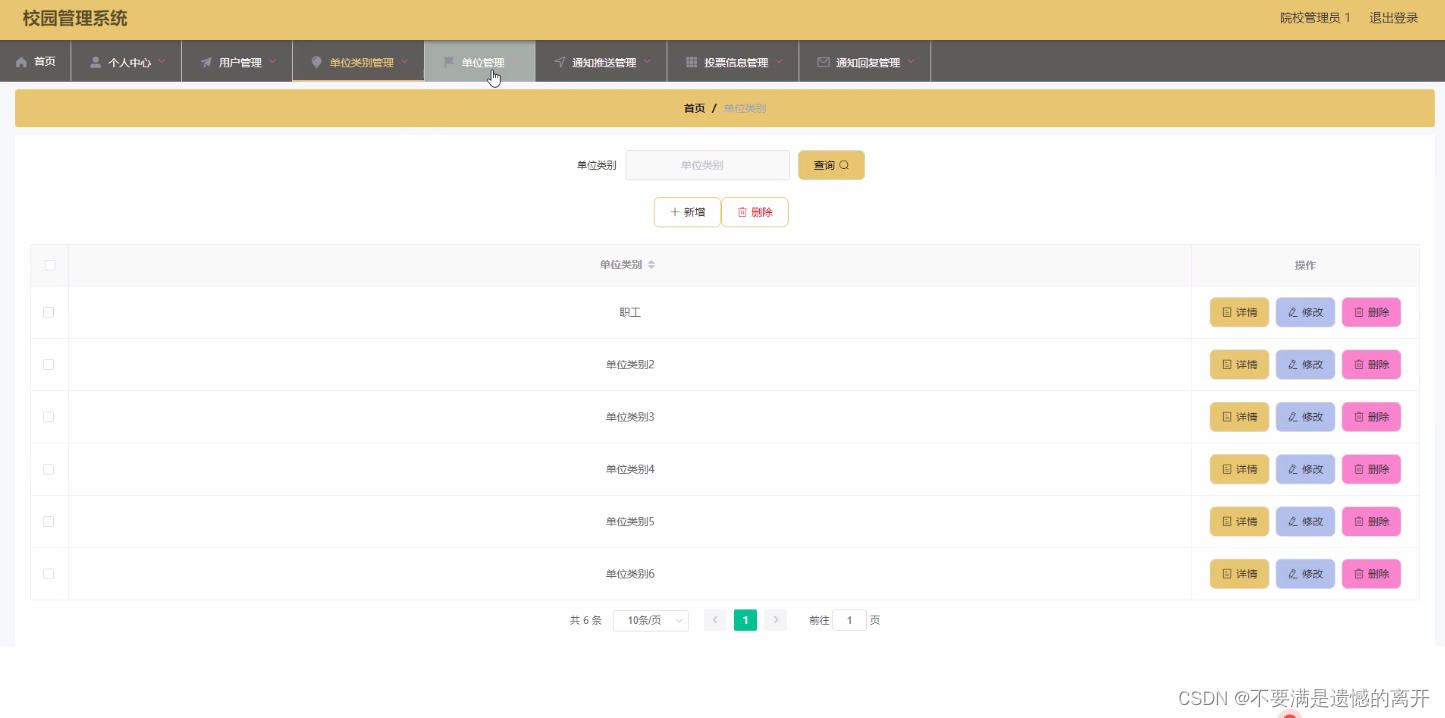Open the 单位管理 menu item

click(x=480, y=62)
